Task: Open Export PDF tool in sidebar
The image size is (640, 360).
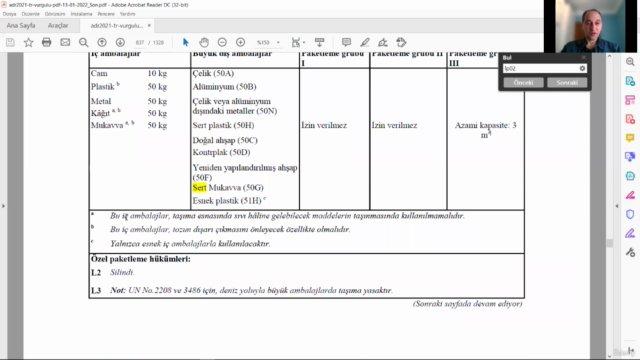Action: click(630, 81)
